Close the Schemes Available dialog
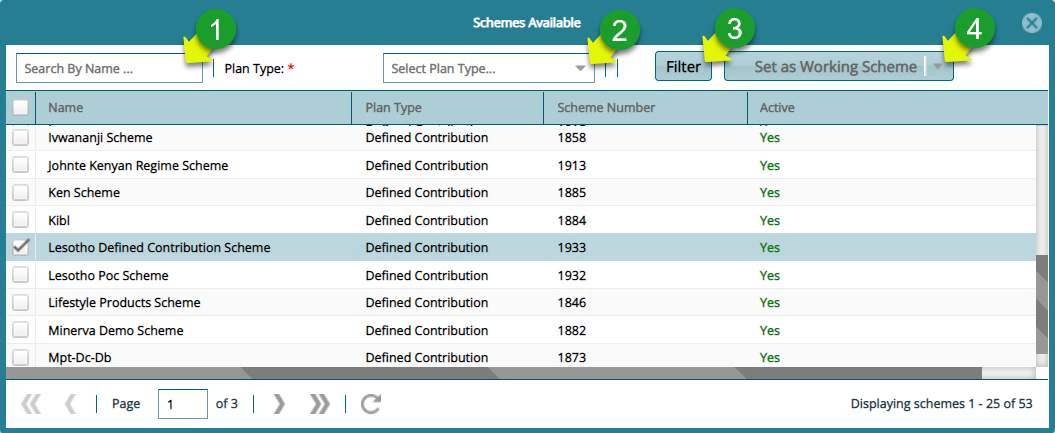 pos(1031,23)
